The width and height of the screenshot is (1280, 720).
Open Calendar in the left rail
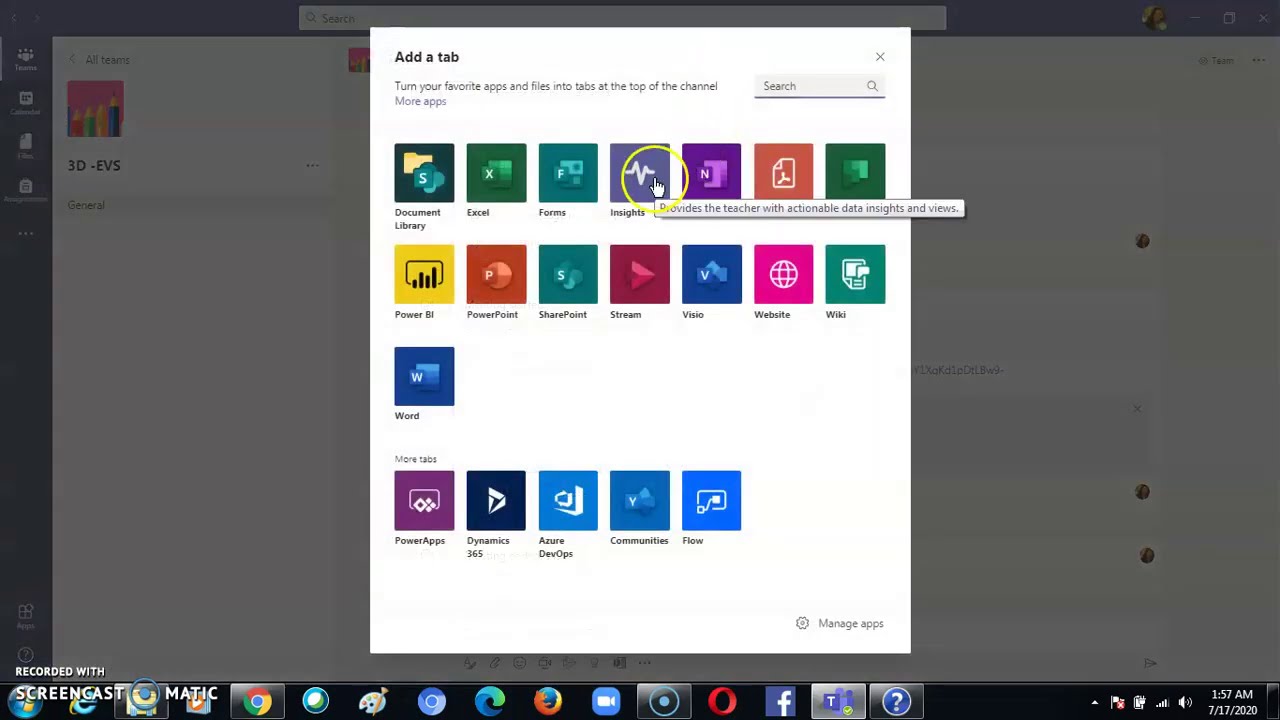click(26, 103)
